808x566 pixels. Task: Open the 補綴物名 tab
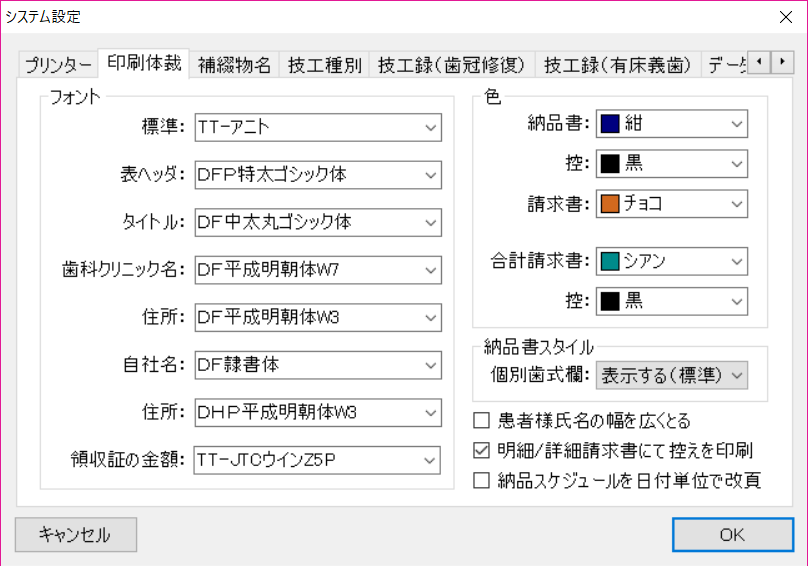tap(234, 66)
